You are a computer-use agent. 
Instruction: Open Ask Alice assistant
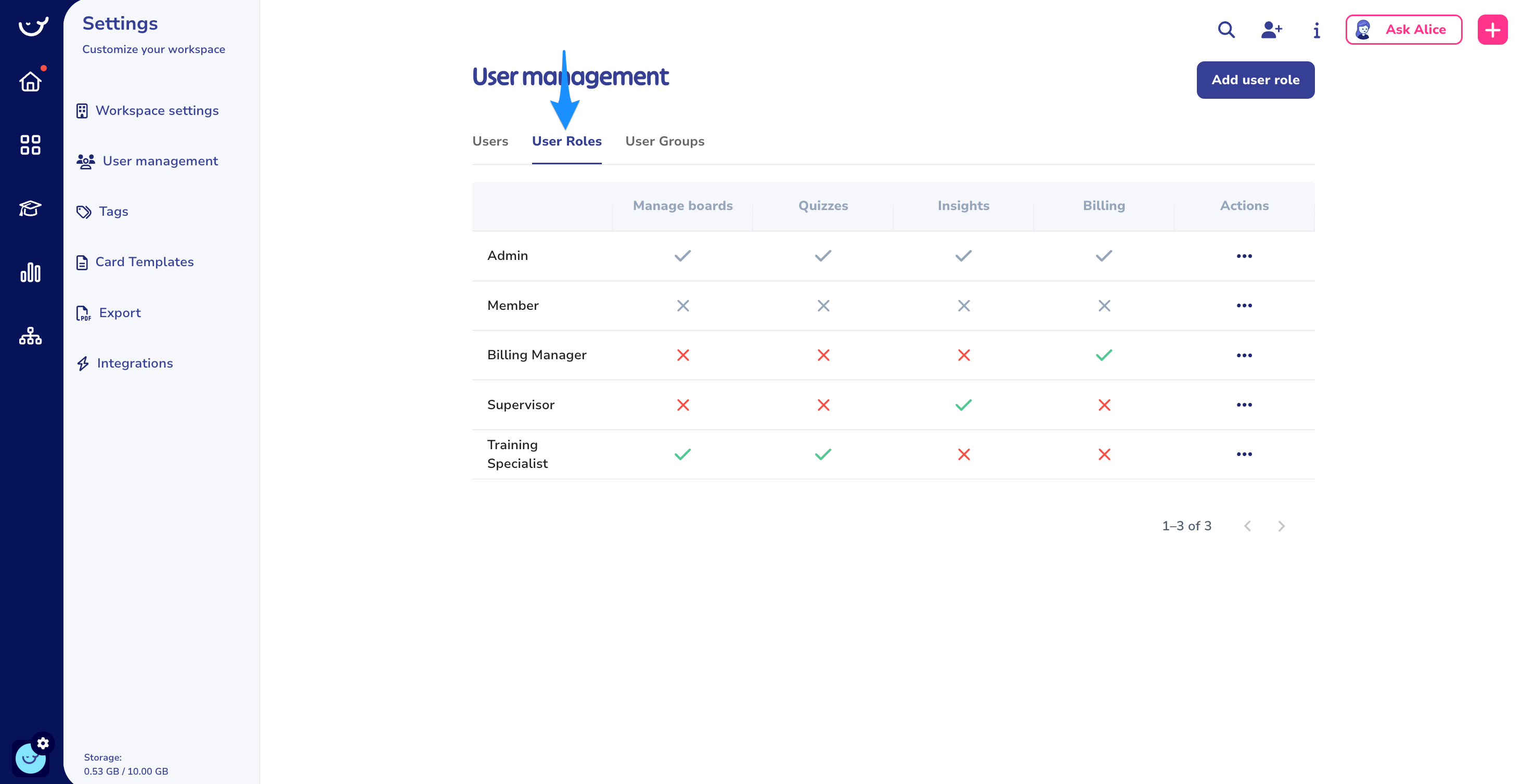pos(1403,30)
